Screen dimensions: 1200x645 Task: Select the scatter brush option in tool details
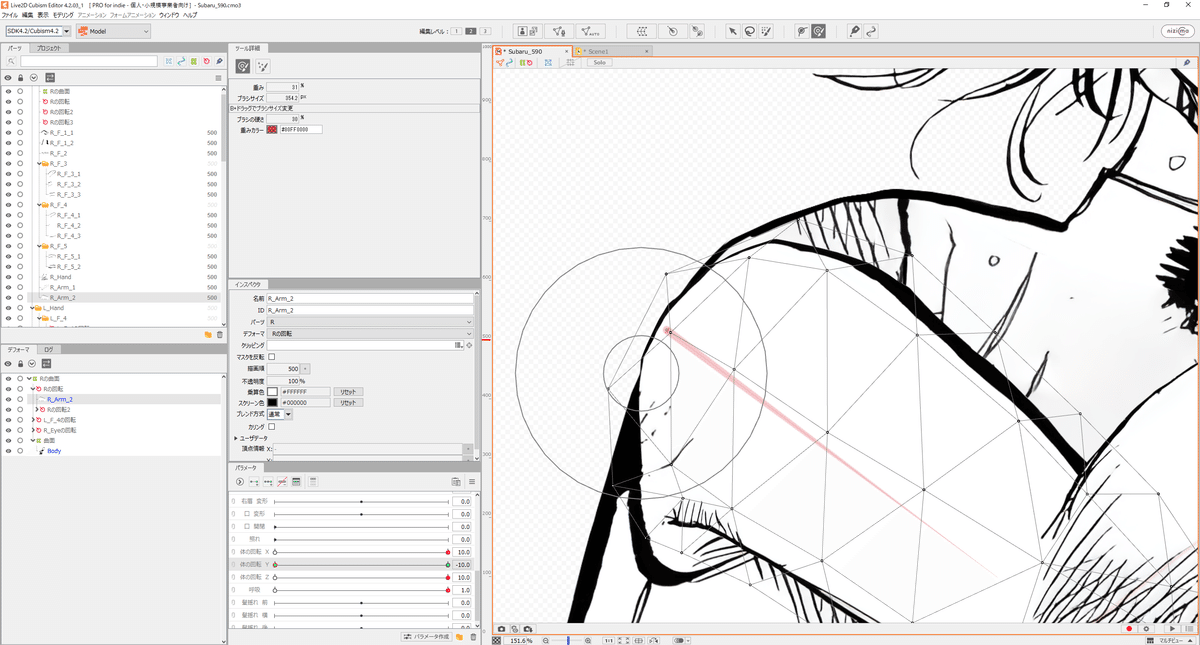[262, 66]
